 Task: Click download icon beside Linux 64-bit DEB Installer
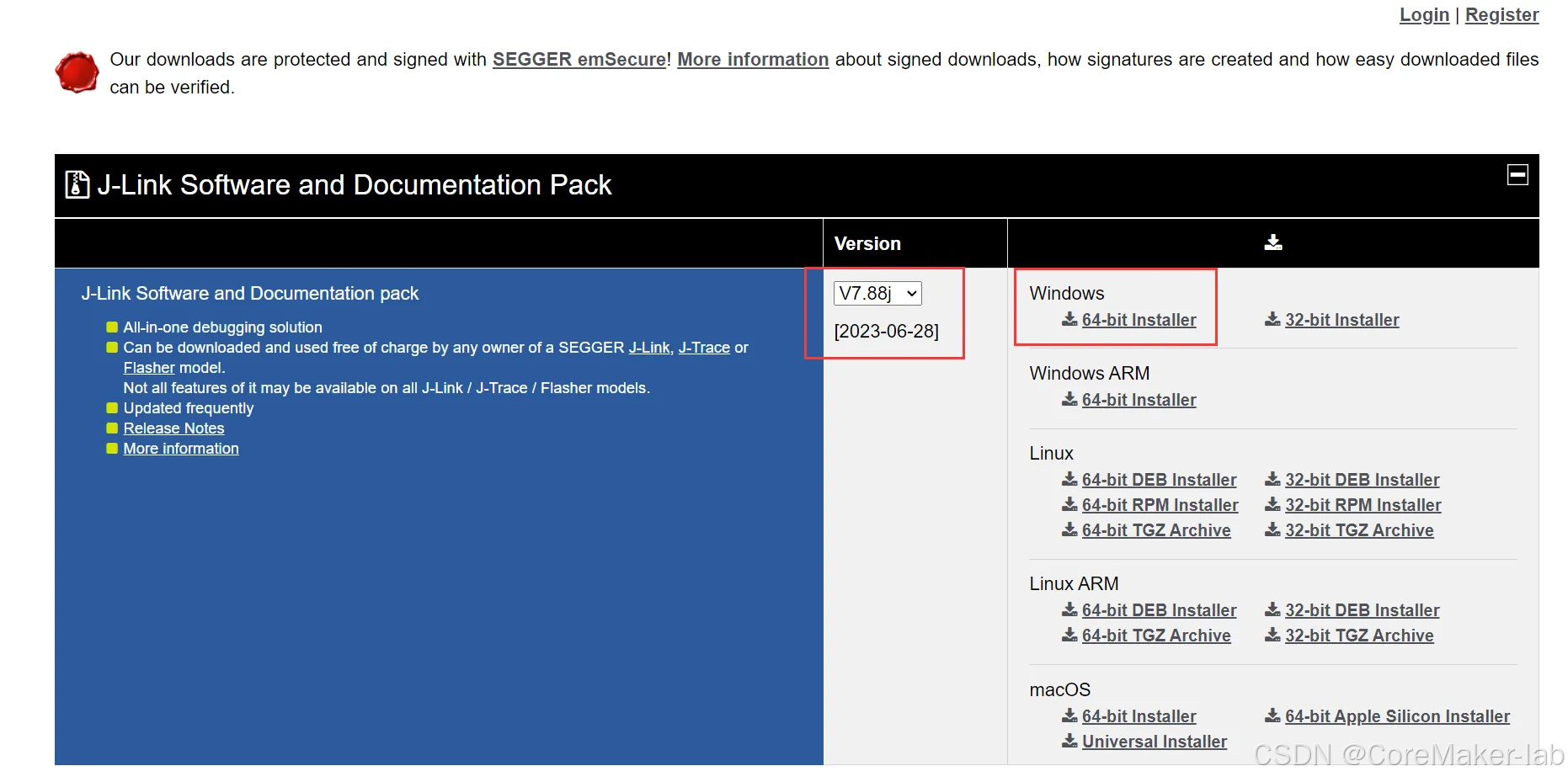pos(1069,479)
